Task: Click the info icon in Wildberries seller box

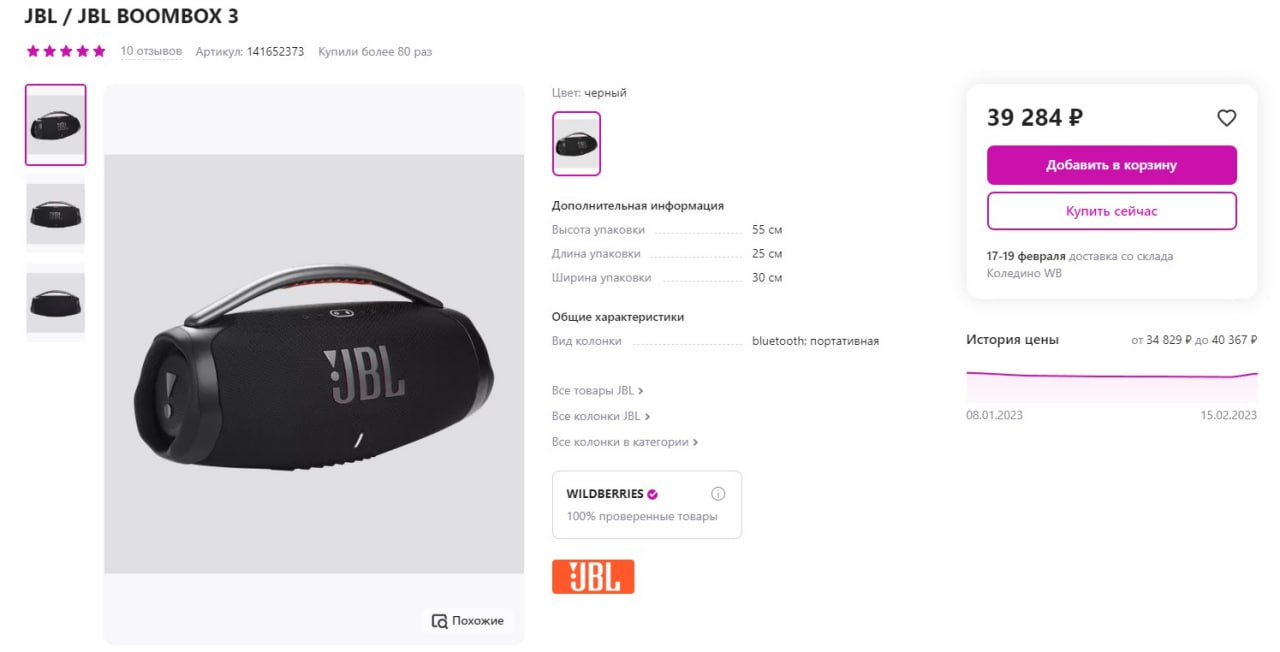Action: (718, 494)
